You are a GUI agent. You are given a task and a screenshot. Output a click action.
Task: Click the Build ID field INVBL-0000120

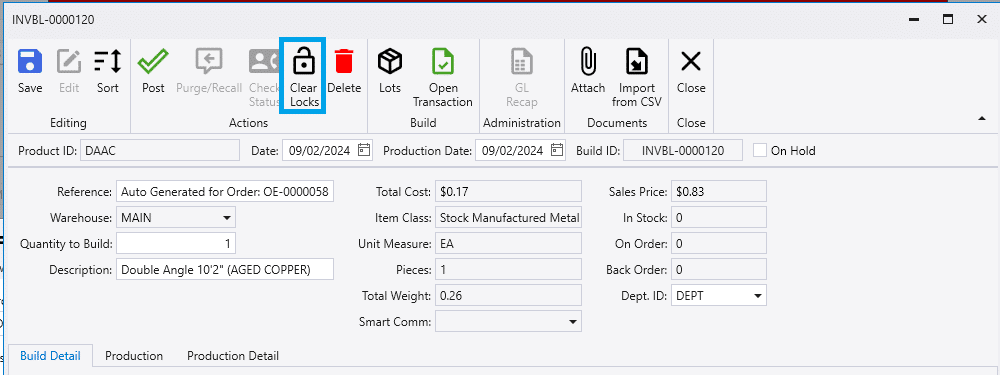click(x=683, y=151)
